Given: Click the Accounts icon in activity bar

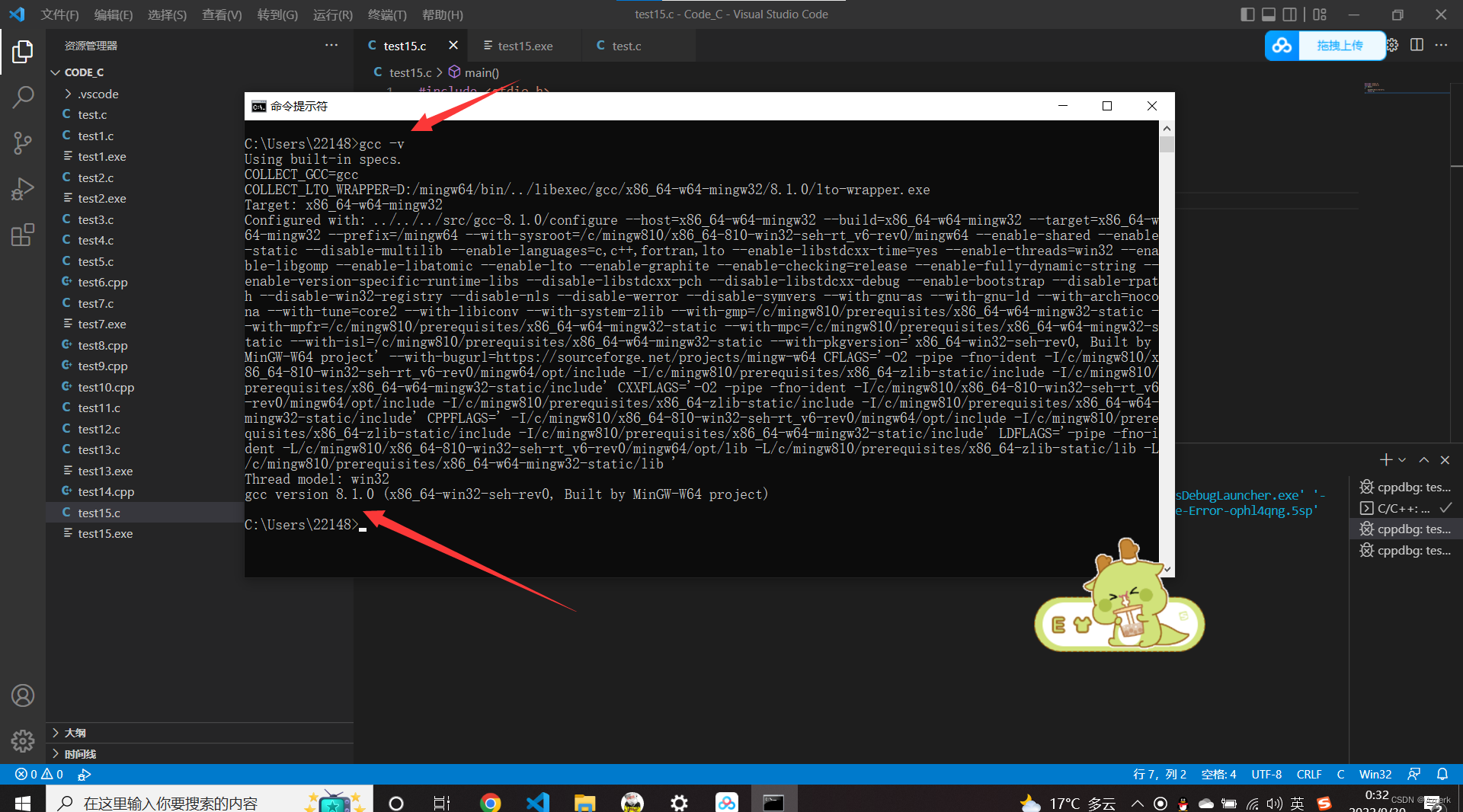Looking at the screenshot, I should click(x=23, y=695).
